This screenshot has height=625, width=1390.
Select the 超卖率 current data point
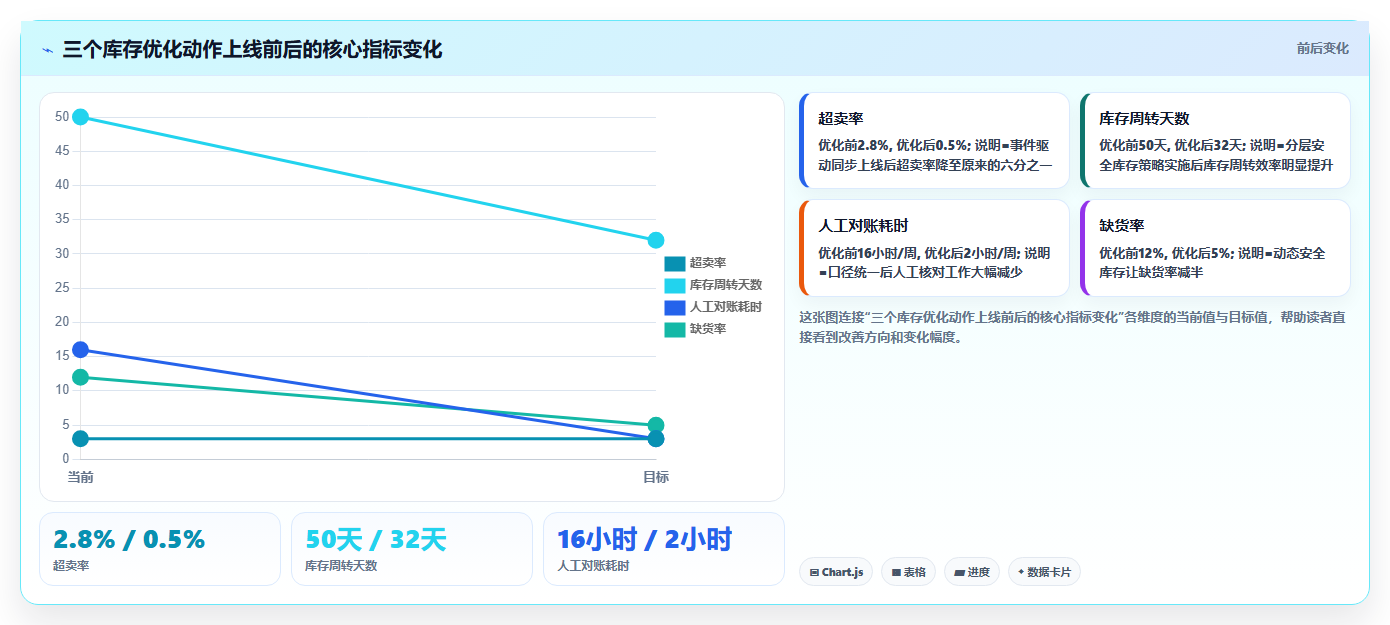point(81,439)
